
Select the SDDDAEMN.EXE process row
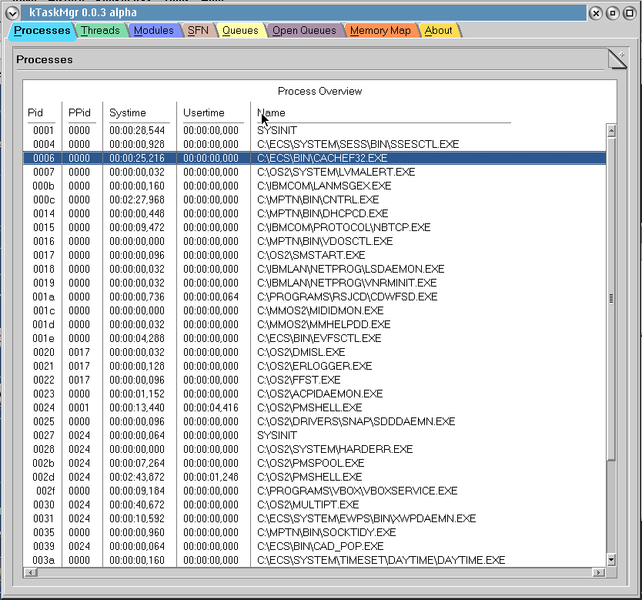314,421
